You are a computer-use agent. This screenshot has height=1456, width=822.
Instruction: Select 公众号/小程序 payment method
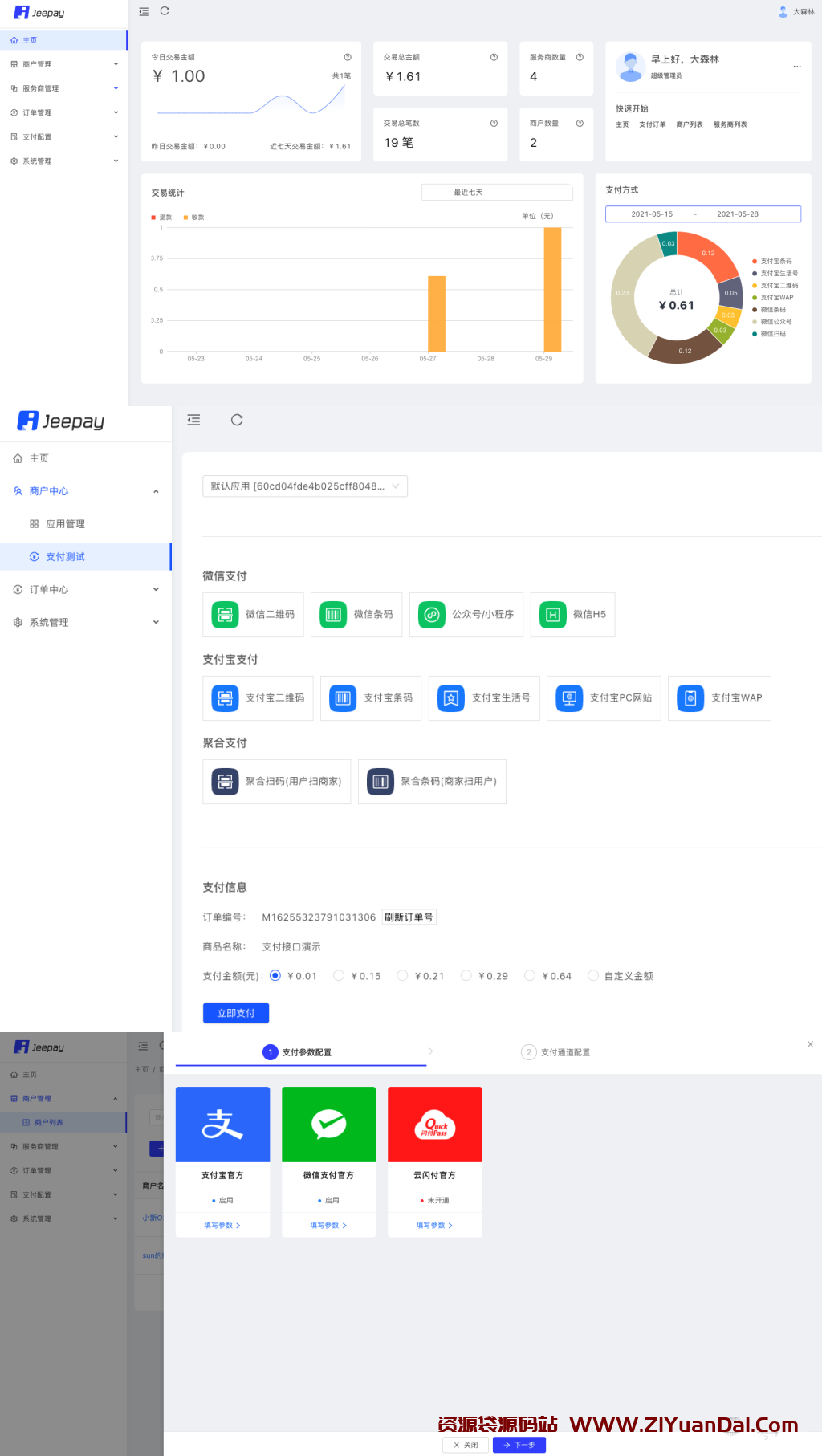(x=466, y=615)
